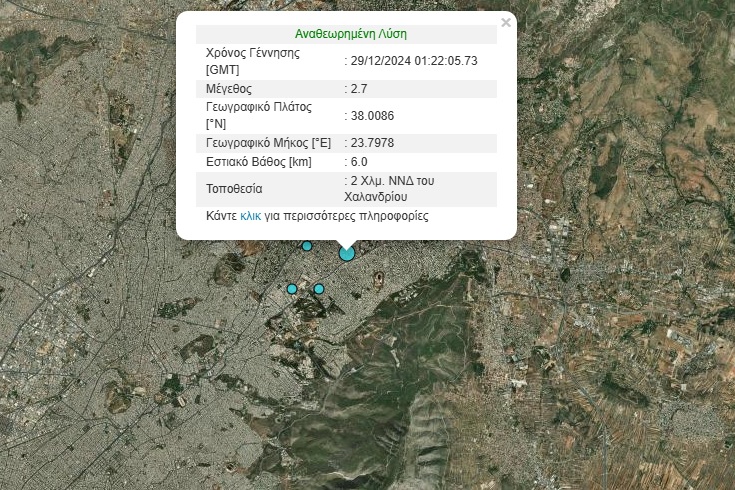The height and width of the screenshot is (490, 735).
Task: Click the 'Γεωγραφικό Πλάτος [°N]' label
Action: pos(259,115)
